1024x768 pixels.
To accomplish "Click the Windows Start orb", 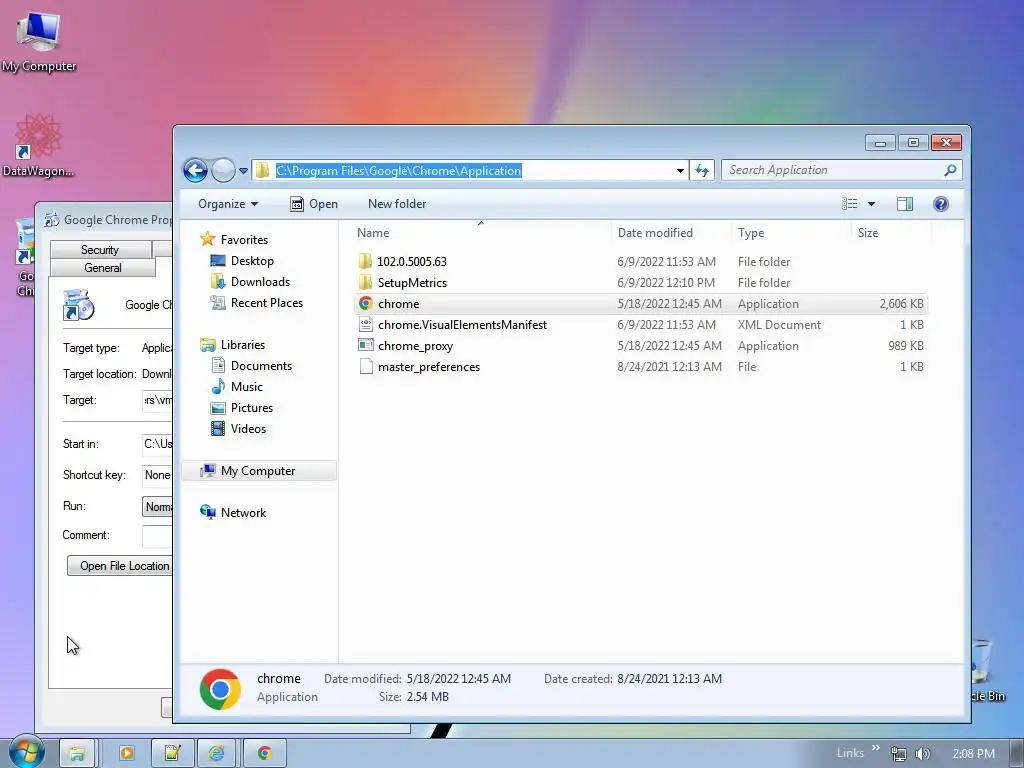I will coord(26,752).
